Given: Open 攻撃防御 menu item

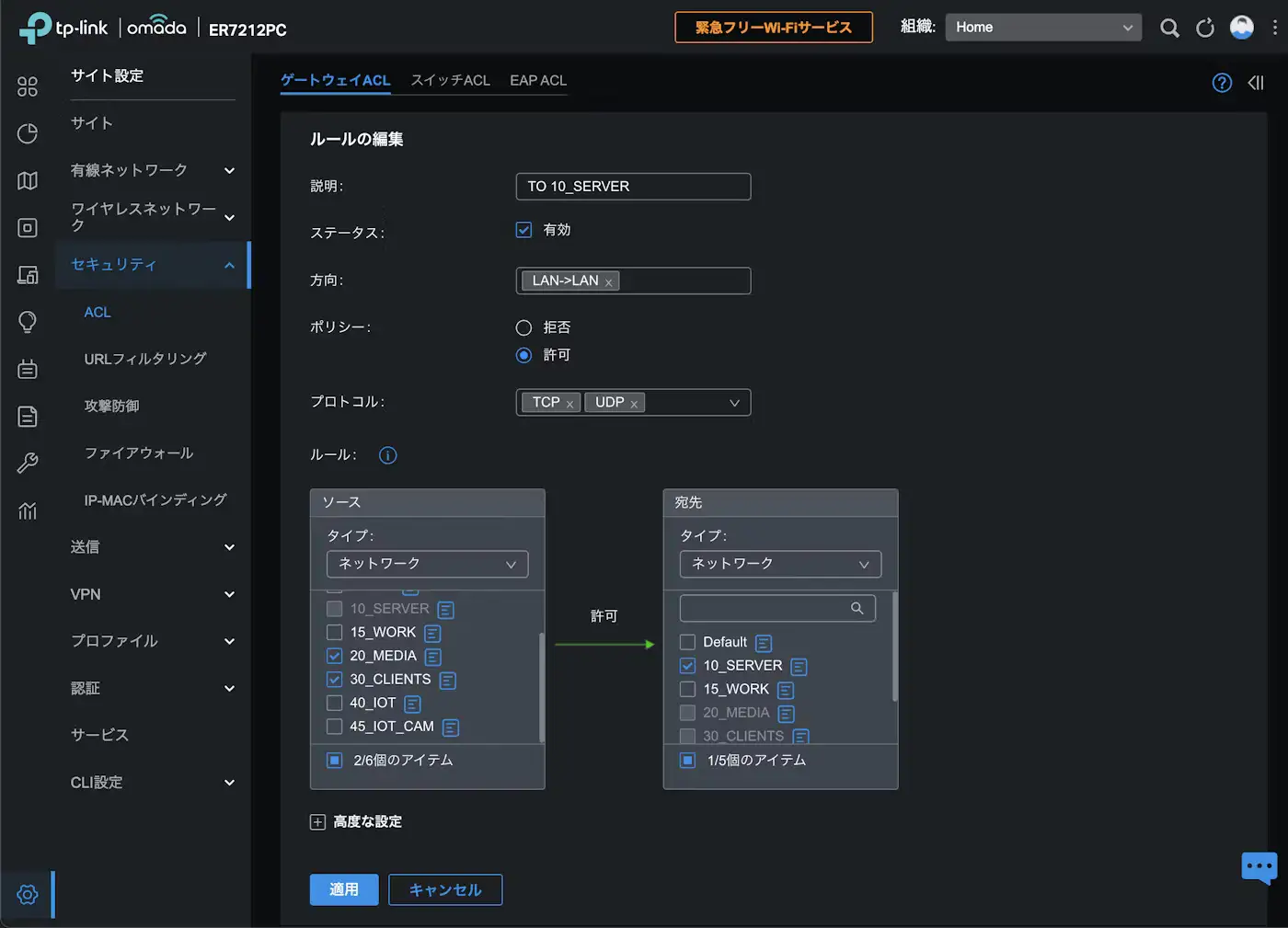Looking at the screenshot, I should click(112, 406).
